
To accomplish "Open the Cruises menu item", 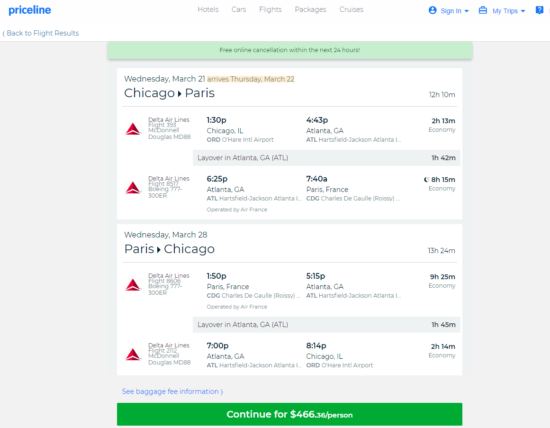I will (351, 9).
